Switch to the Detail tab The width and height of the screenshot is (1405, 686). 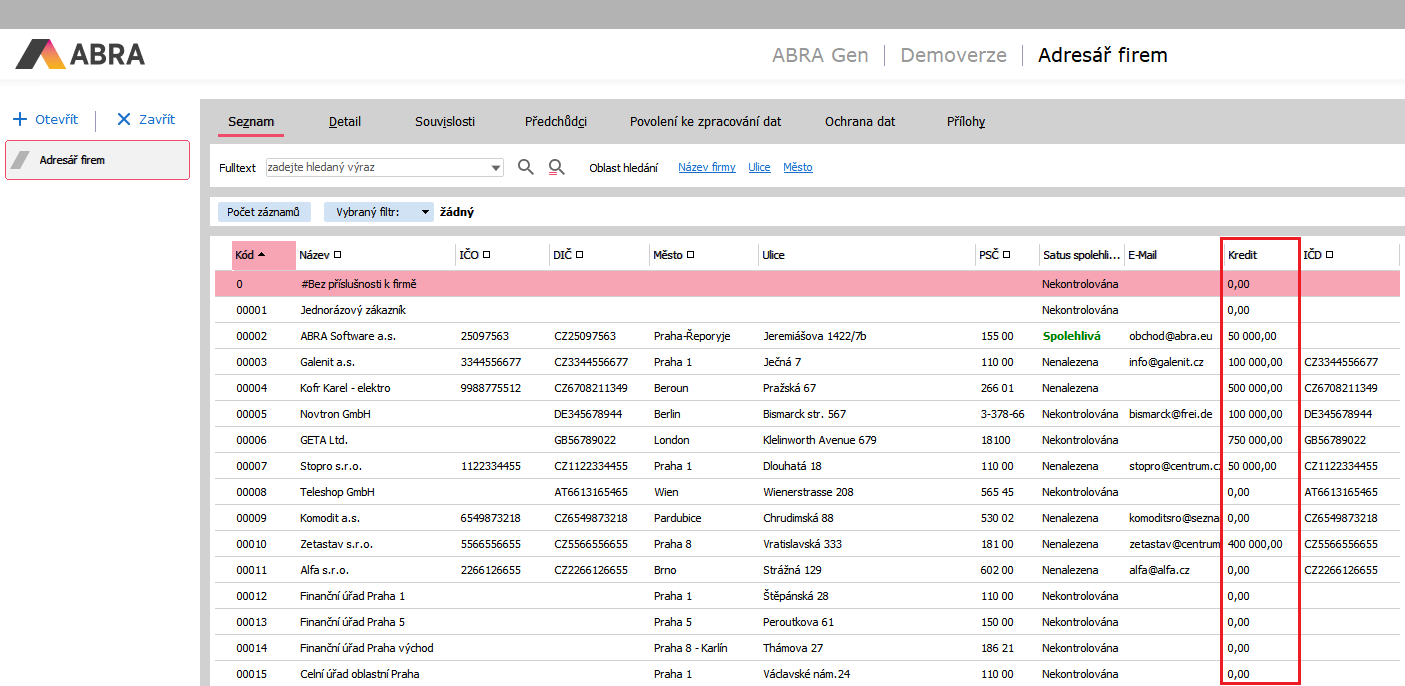pos(345,122)
